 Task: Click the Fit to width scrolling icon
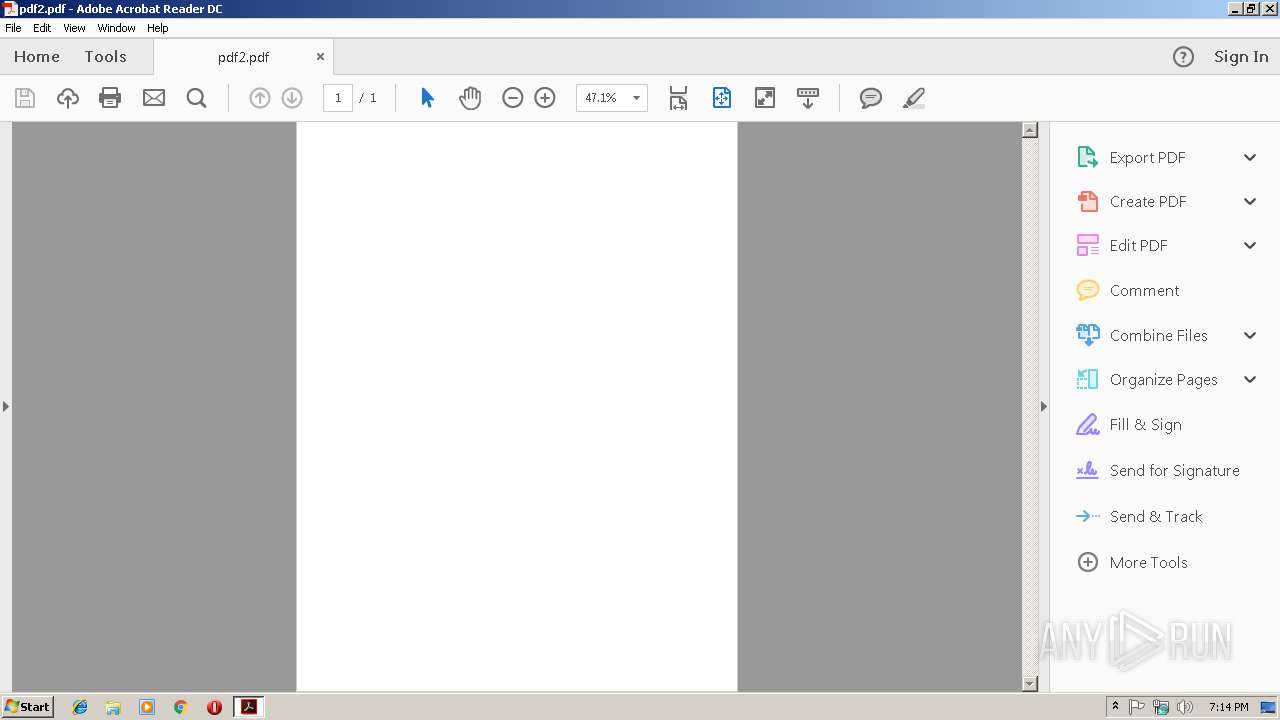678,98
